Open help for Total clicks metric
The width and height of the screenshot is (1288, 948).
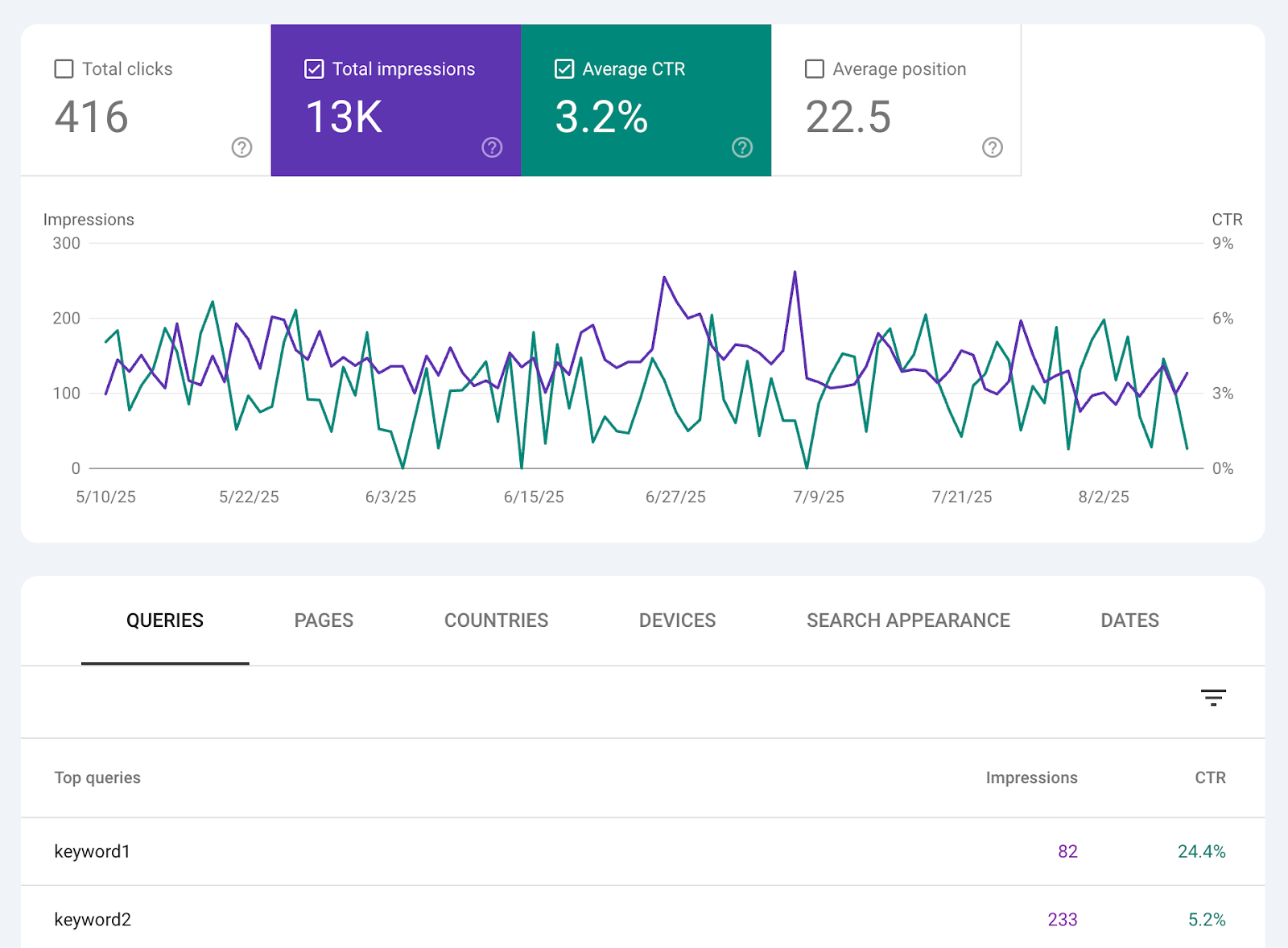[241, 148]
